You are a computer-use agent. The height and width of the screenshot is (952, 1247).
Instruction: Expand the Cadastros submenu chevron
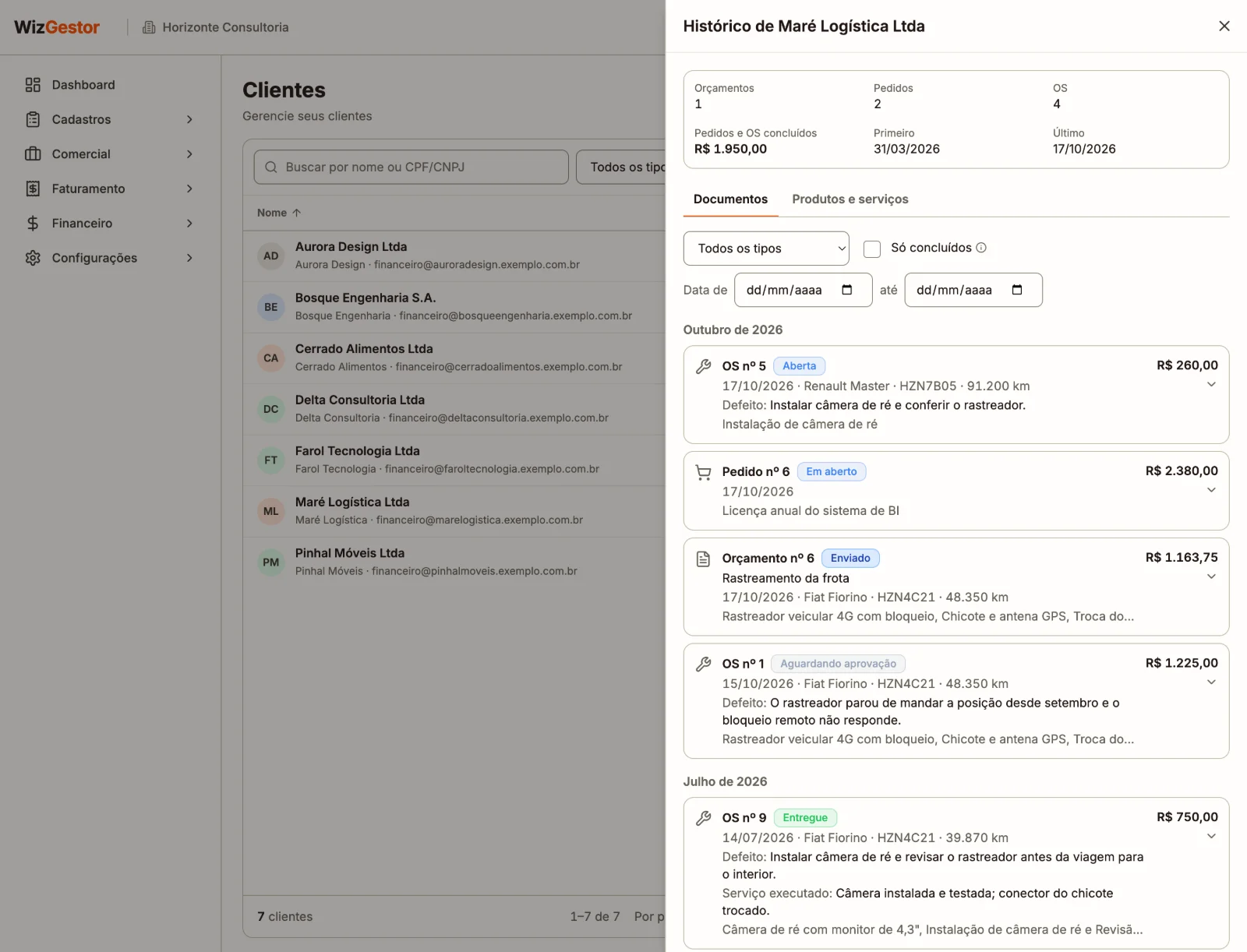[x=189, y=119]
